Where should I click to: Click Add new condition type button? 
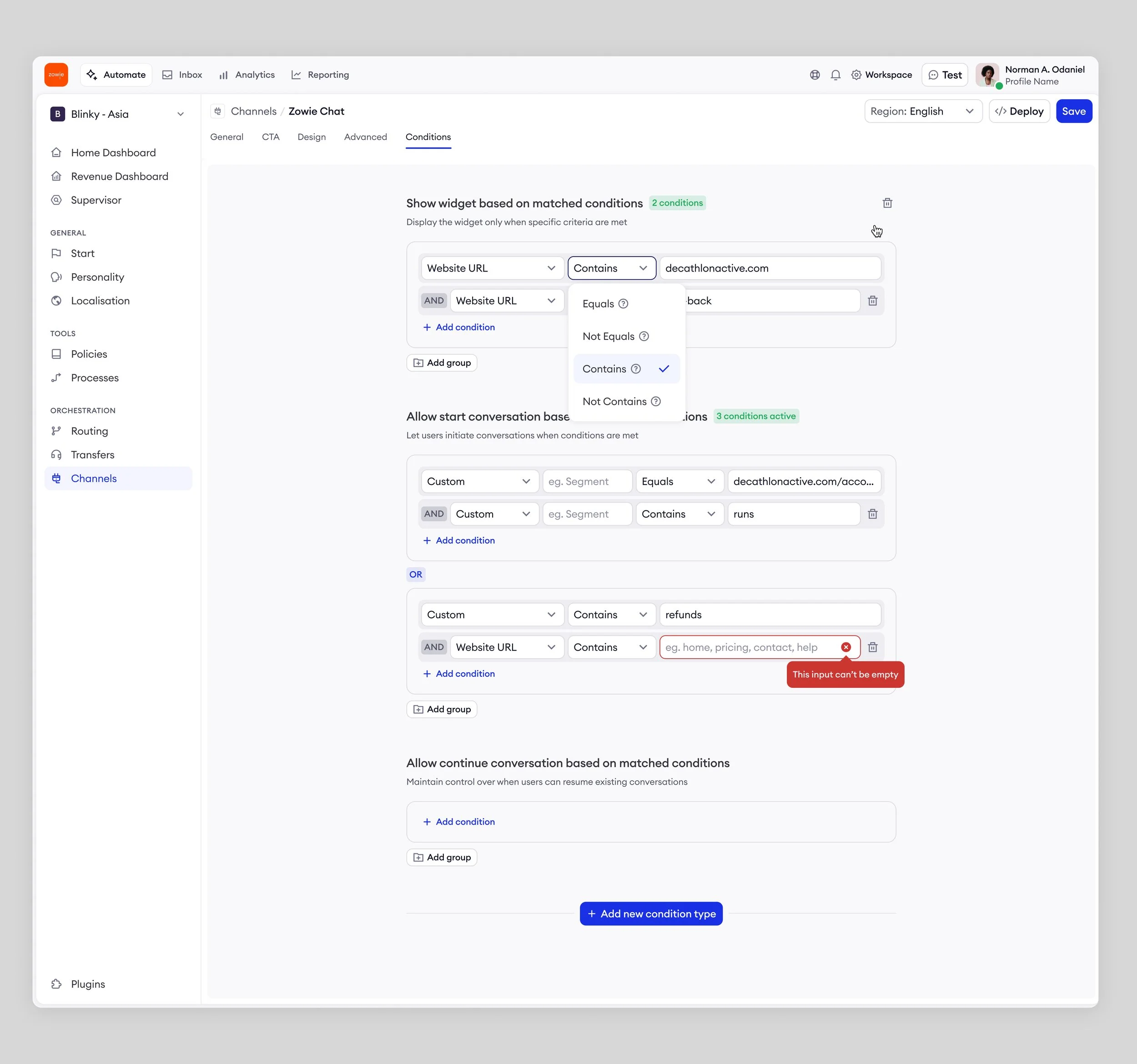click(x=651, y=913)
